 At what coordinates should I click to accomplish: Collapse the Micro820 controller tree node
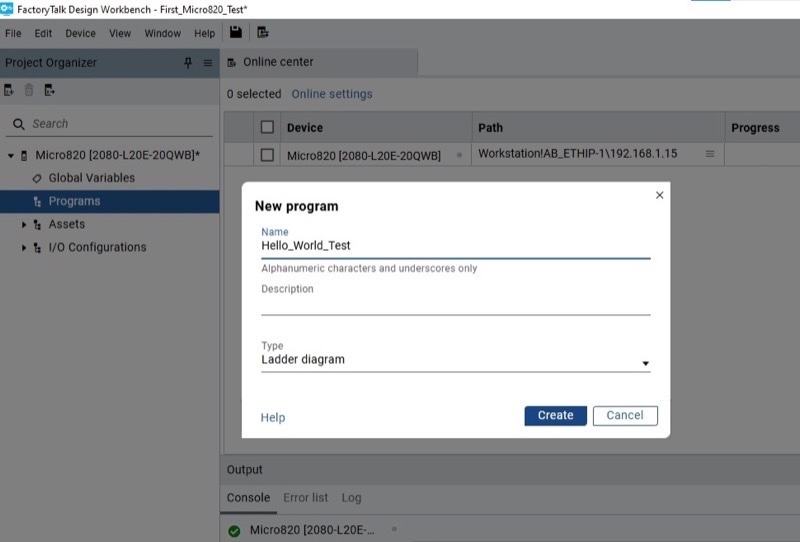pos(11,155)
